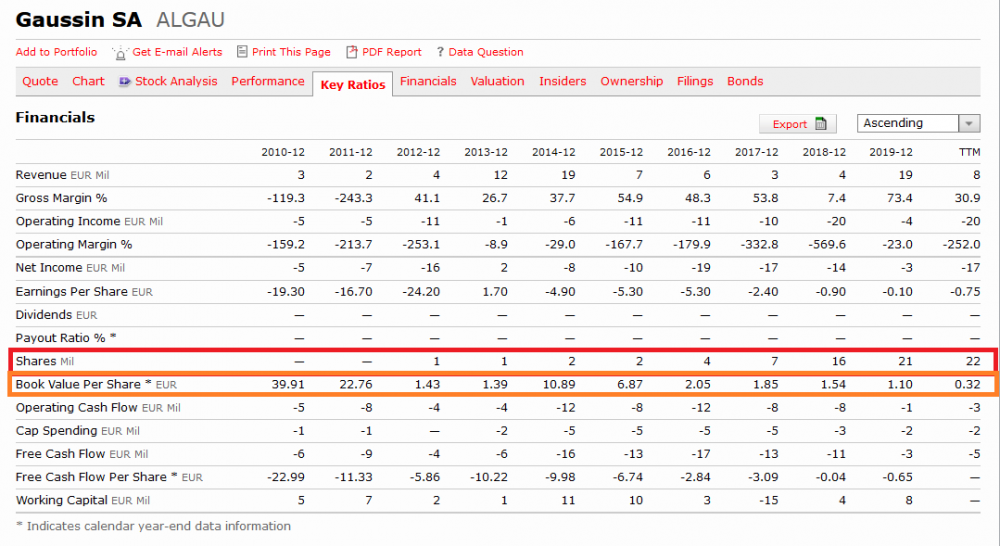Click the Payout Ratio % row label
Viewport: 1000px width, 546px height.
pos(66,337)
